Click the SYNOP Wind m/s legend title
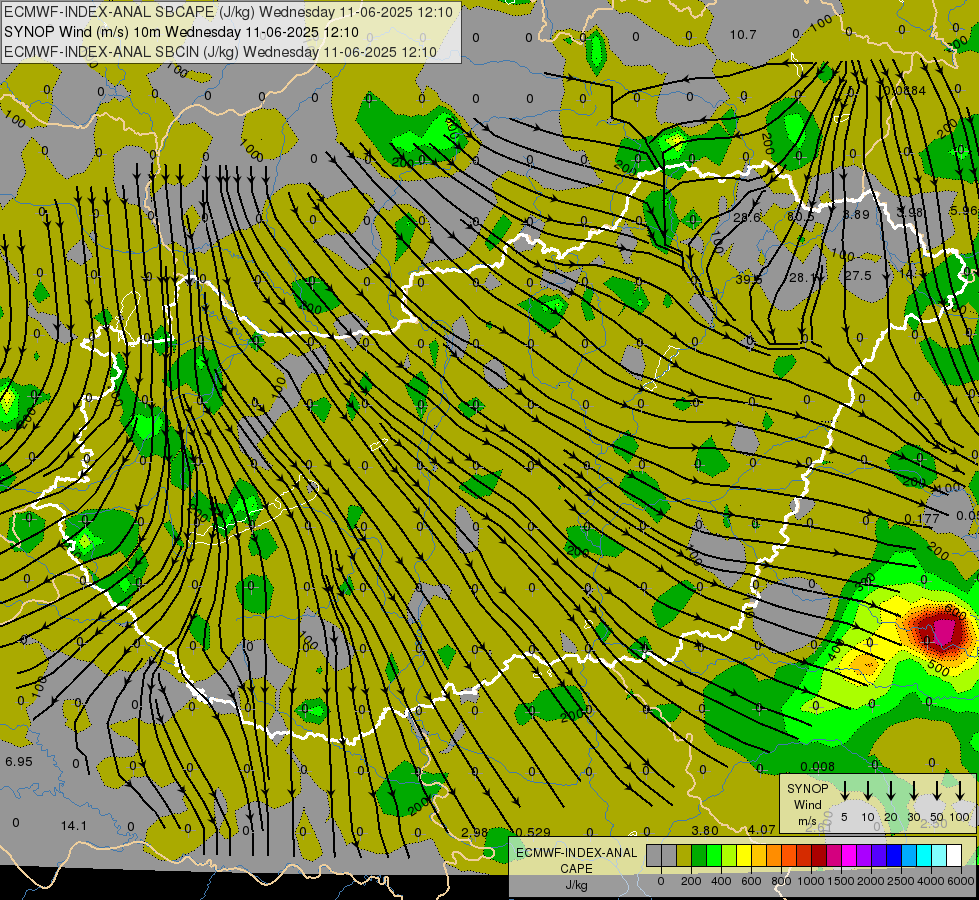 tap(807, 804)
